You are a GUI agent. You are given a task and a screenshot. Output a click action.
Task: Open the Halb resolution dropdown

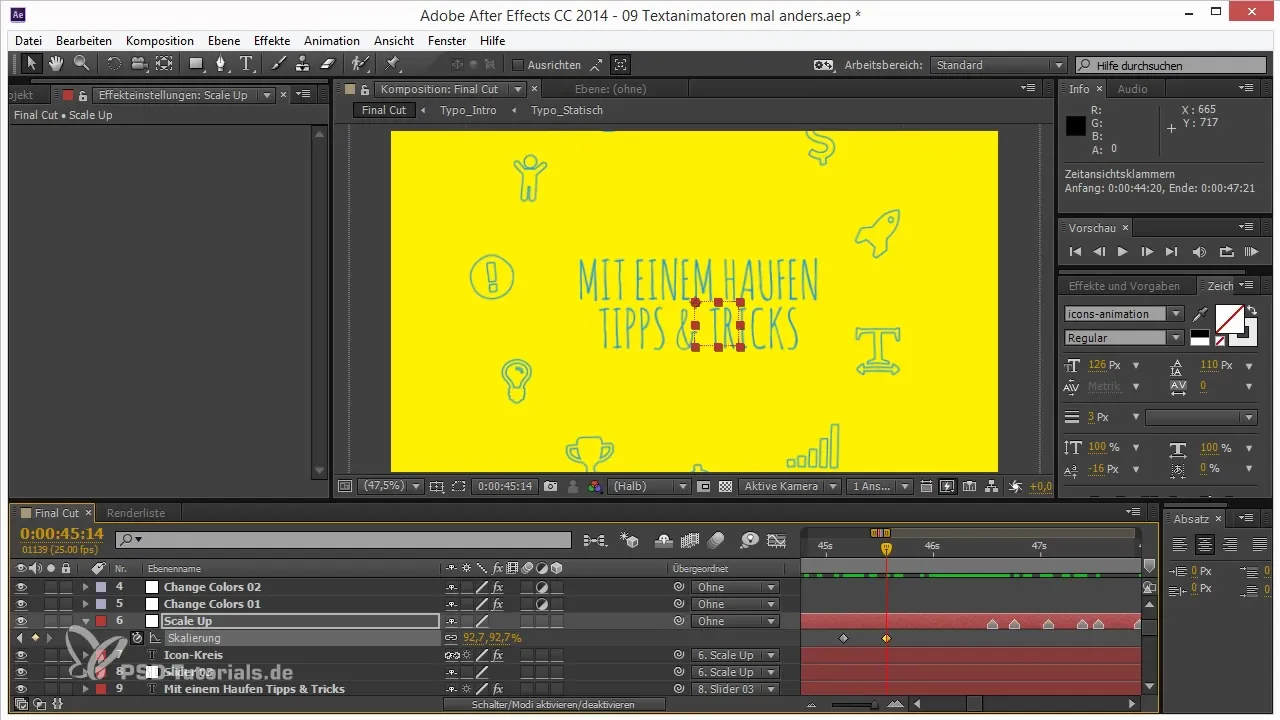click(x=649, y=486)
